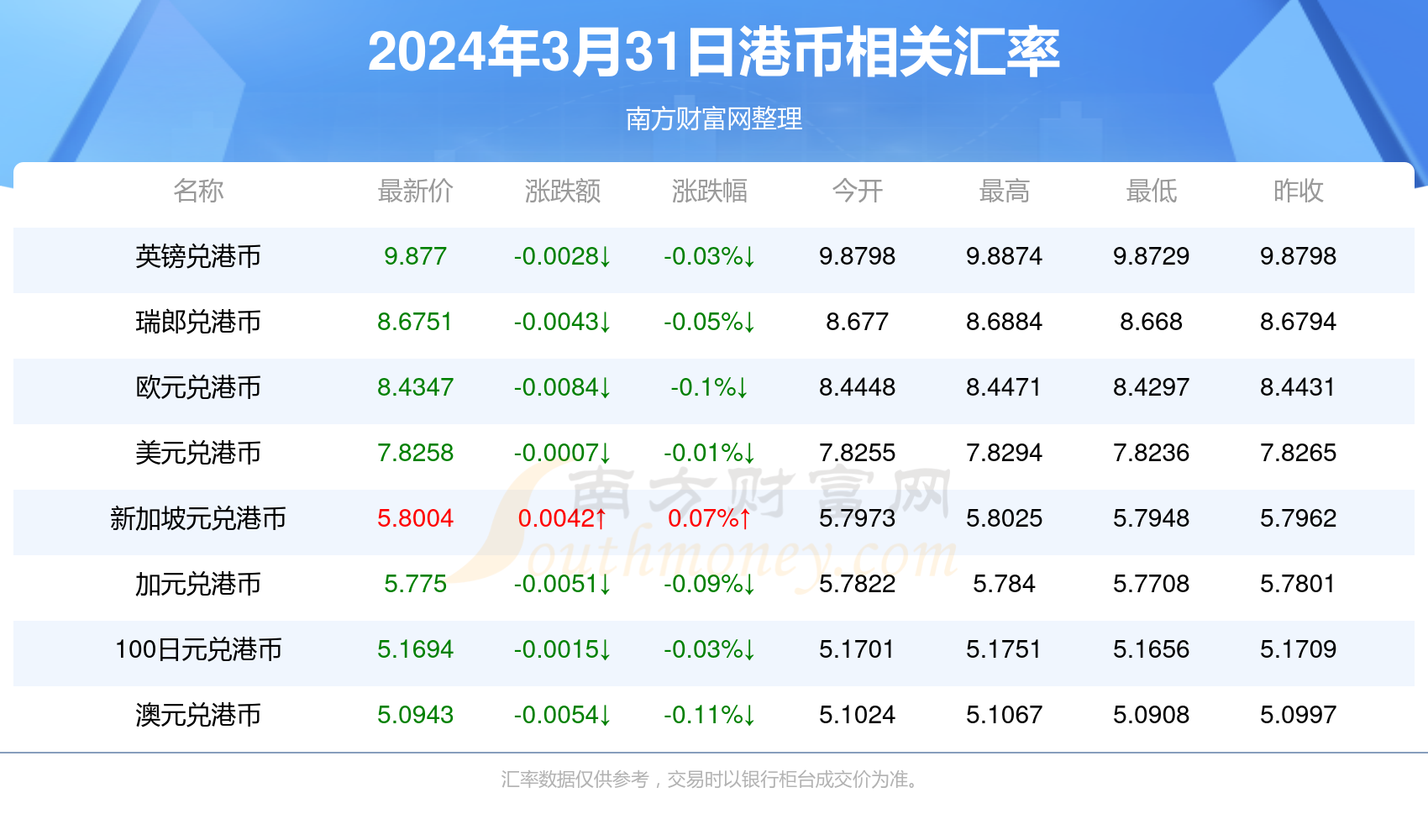Click 欧元 previous close 8.4431
The height and width of the screenshot is (840, 1428).
coord(1298,387)
